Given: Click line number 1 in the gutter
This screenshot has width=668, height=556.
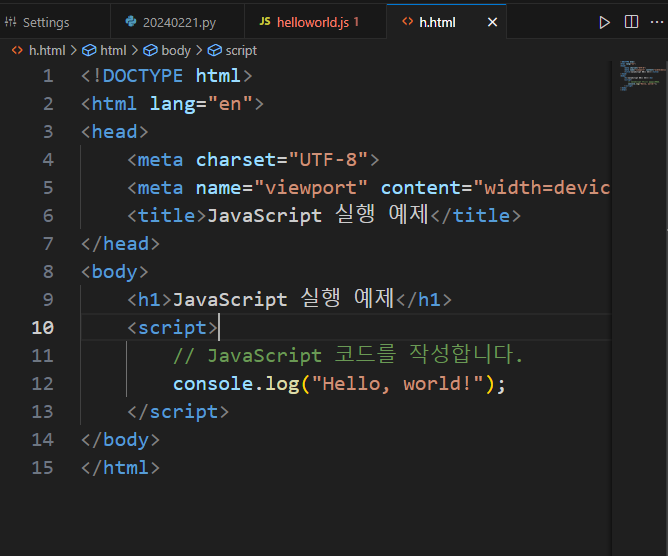Looking at the screenshot, I should (48, 76).
